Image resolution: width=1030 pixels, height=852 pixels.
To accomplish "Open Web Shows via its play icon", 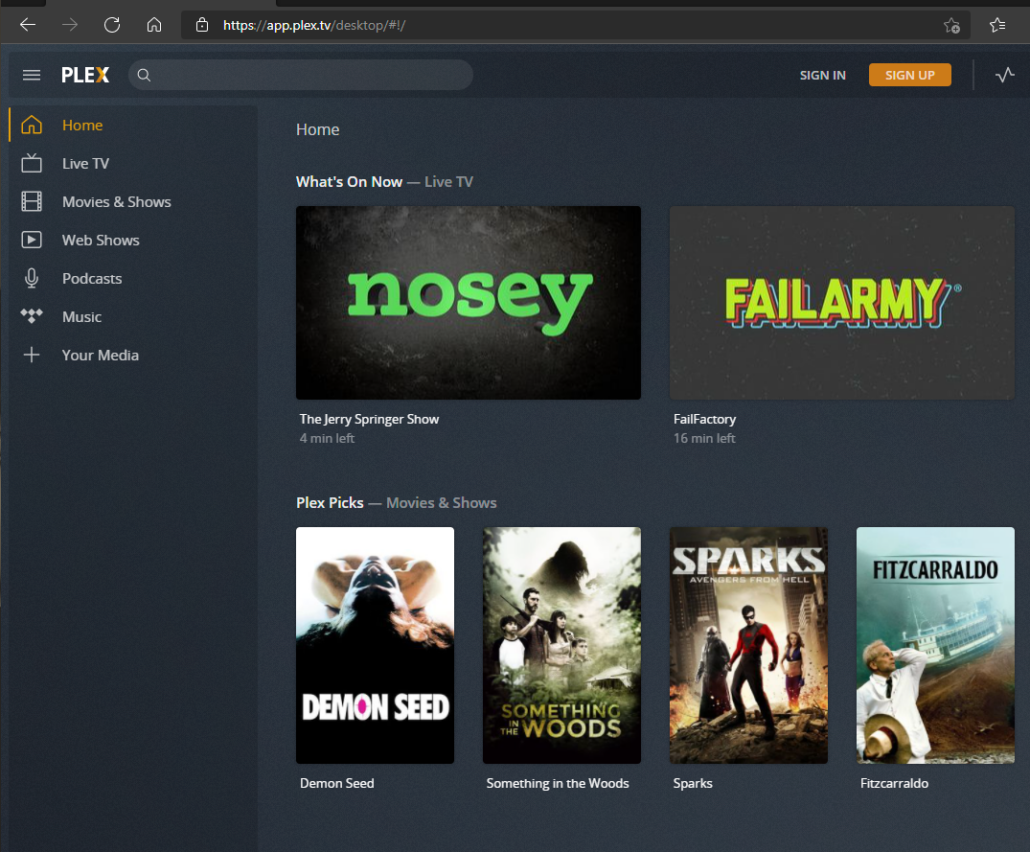I will click(31, 240).
